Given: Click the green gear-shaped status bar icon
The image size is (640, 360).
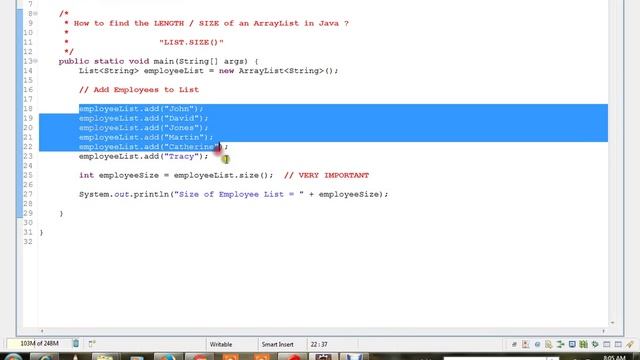Looking at the screenshot, I should point(596,344).
